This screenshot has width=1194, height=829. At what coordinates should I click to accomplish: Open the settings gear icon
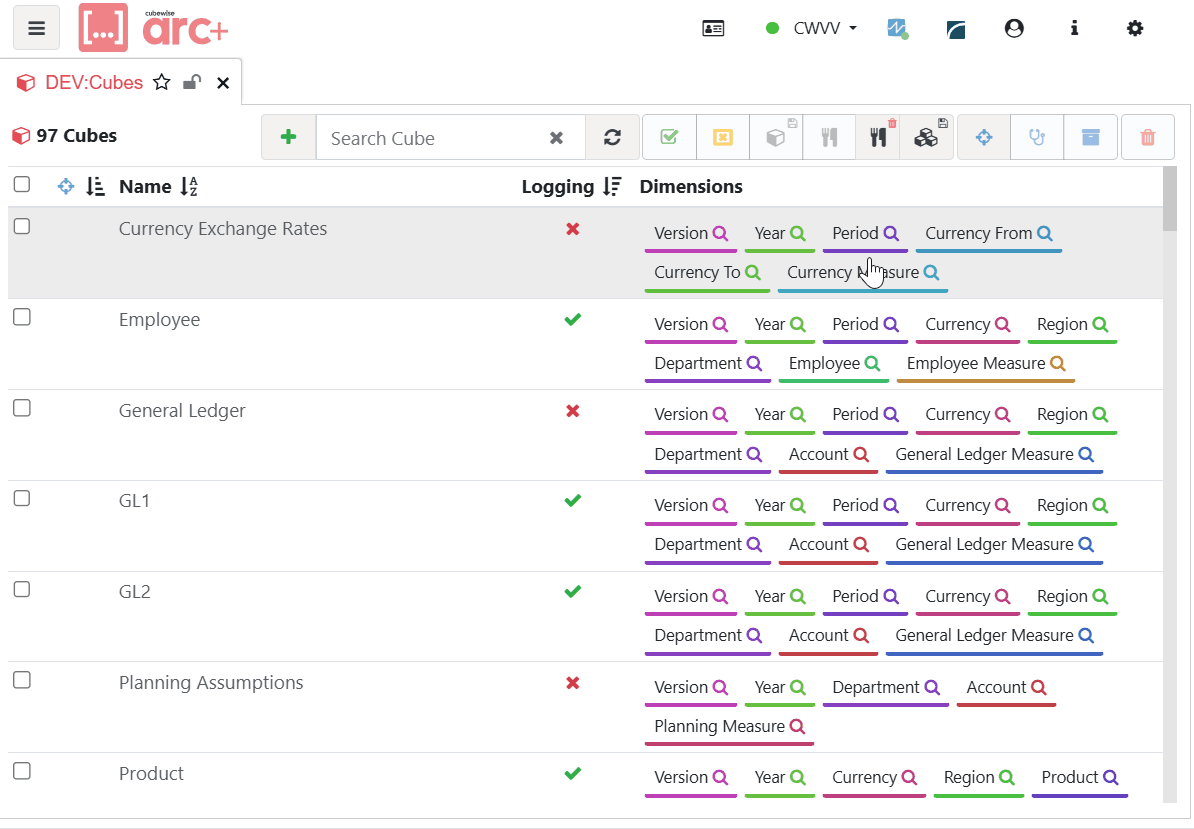(1134, 29)
